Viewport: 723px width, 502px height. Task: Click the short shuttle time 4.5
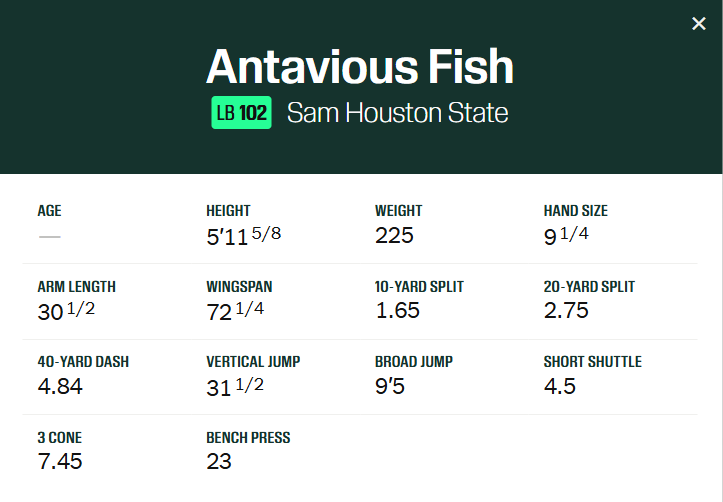560,386
